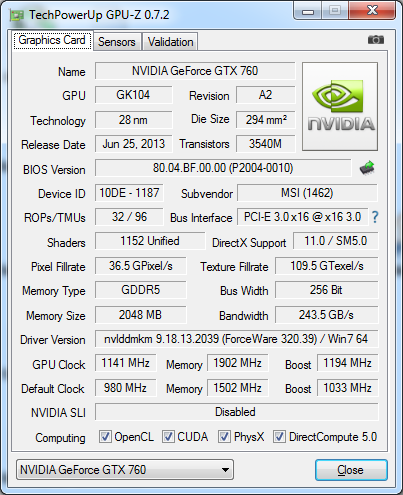Screen dimensions: 403x495
Task: Toggle the PhysX checkbox
Action: click(x=224, y=436)
